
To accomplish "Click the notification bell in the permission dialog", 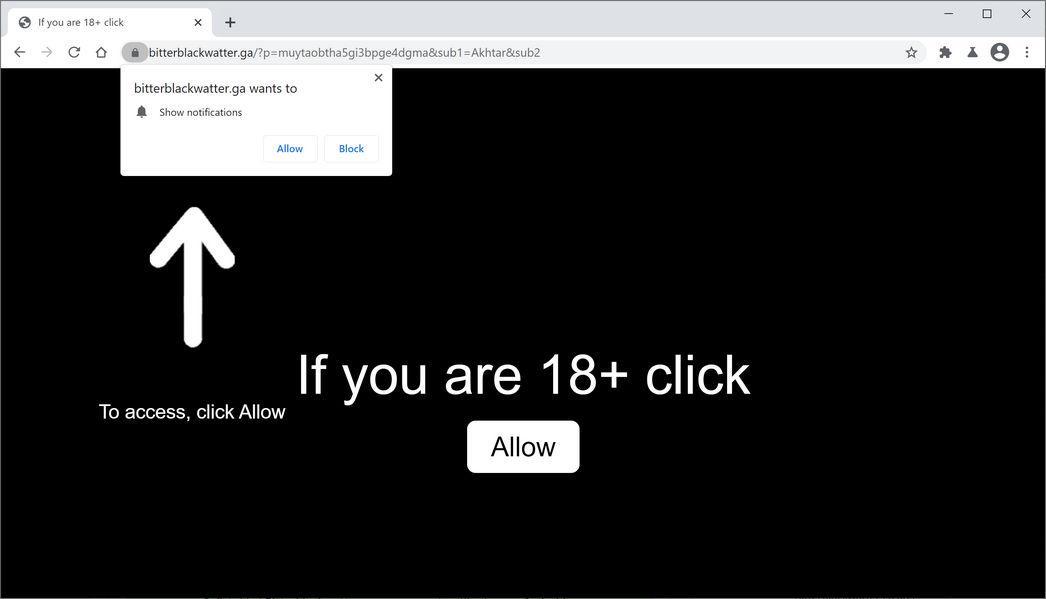I will pyautogui.click(x=141, y=111).
